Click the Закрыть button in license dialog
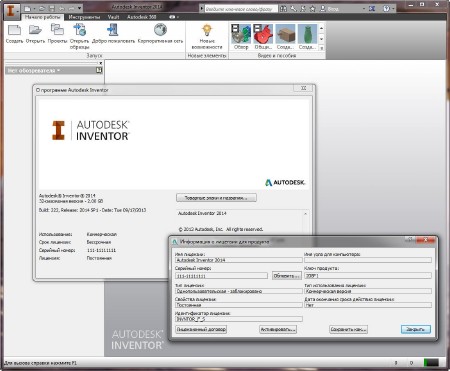 coord(416,329)
